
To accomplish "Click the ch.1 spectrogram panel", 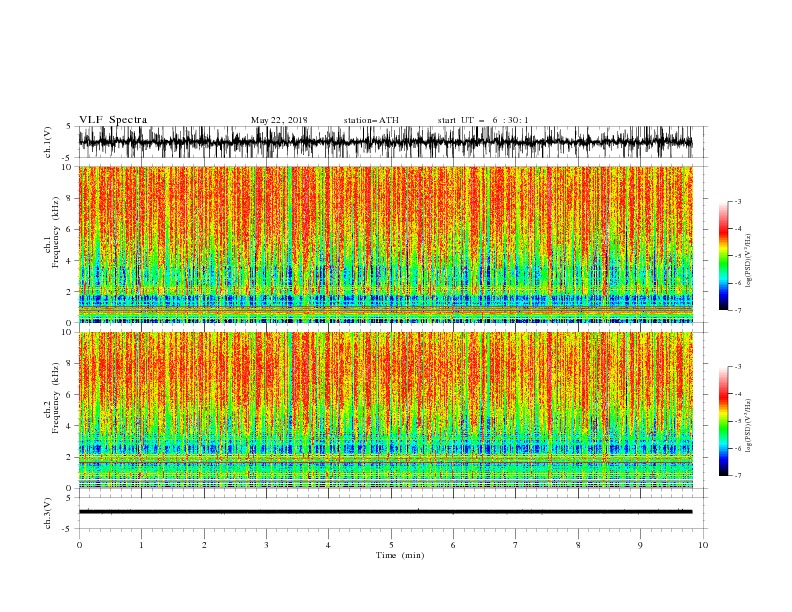I will coord(386,244).
